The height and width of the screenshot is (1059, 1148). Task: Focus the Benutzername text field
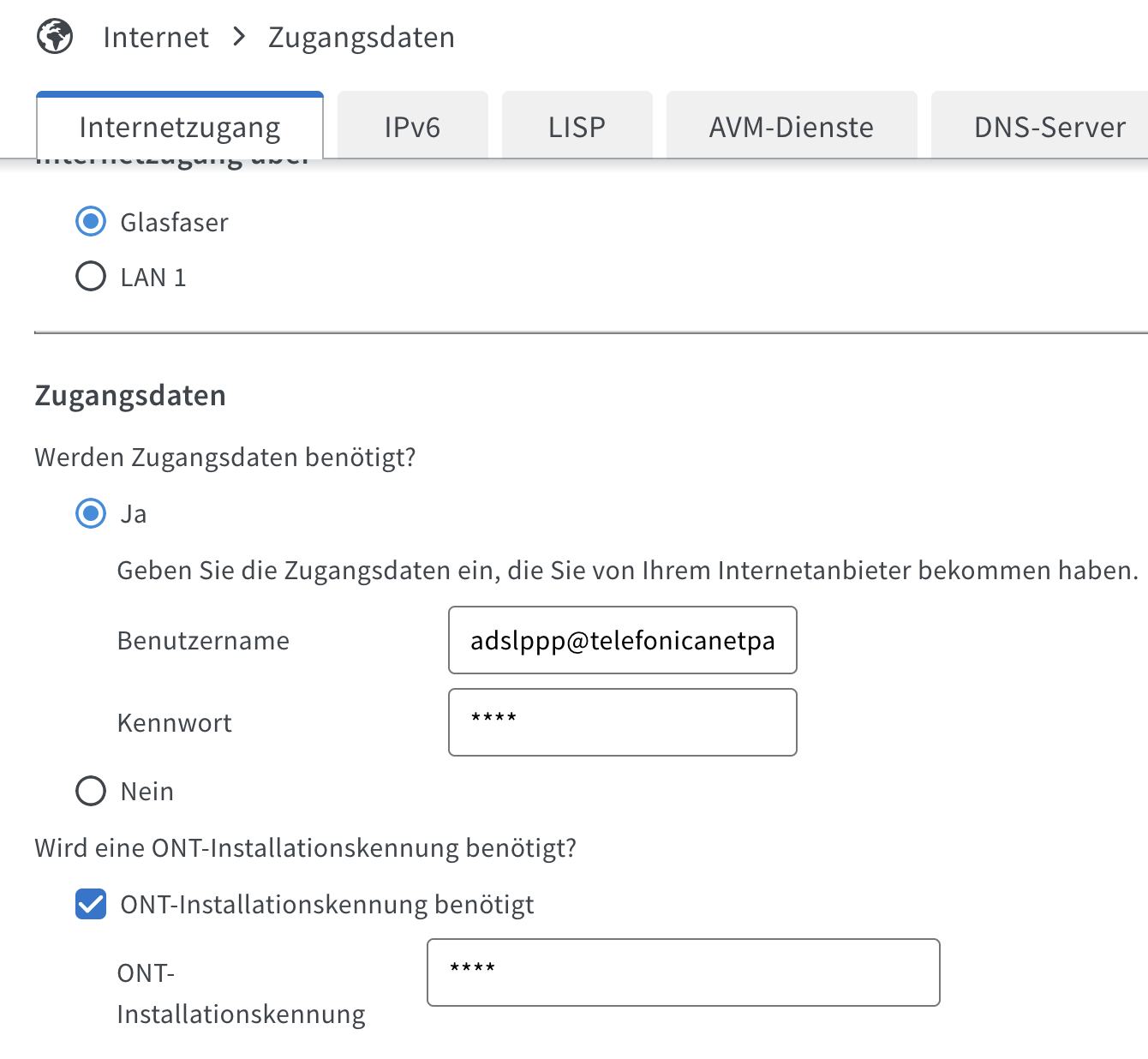tap(623, 640)
